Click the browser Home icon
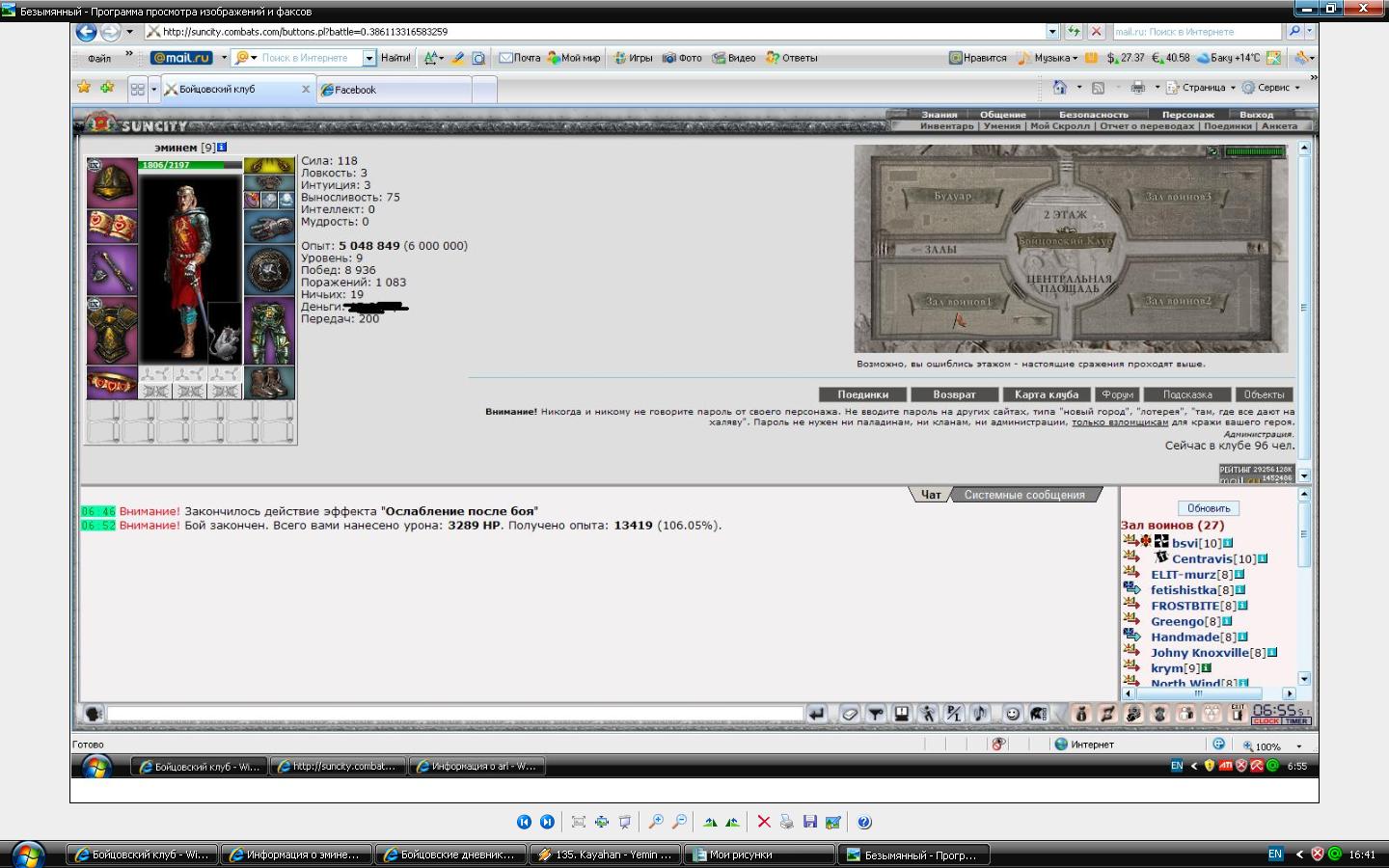 coord(1060,88)
